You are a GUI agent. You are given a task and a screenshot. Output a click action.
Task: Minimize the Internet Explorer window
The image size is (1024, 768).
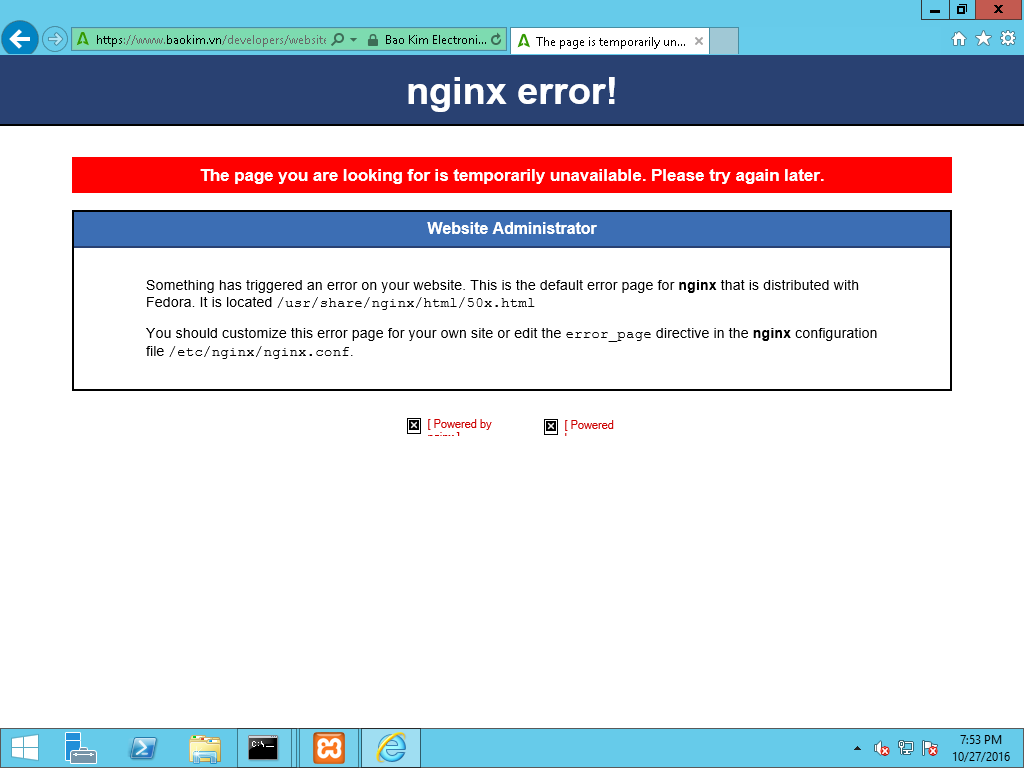(935, 10)
